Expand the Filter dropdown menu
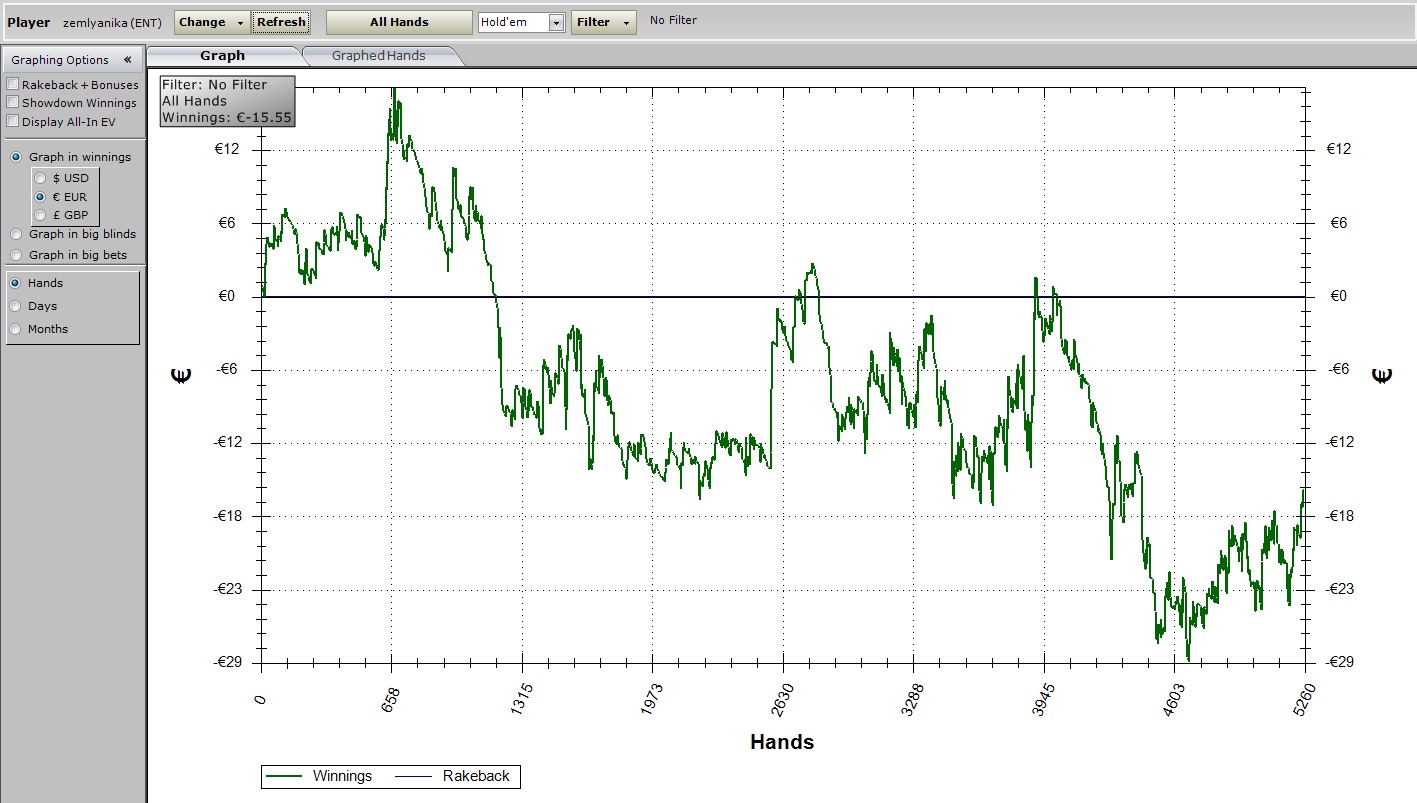 tap(603, 22)
